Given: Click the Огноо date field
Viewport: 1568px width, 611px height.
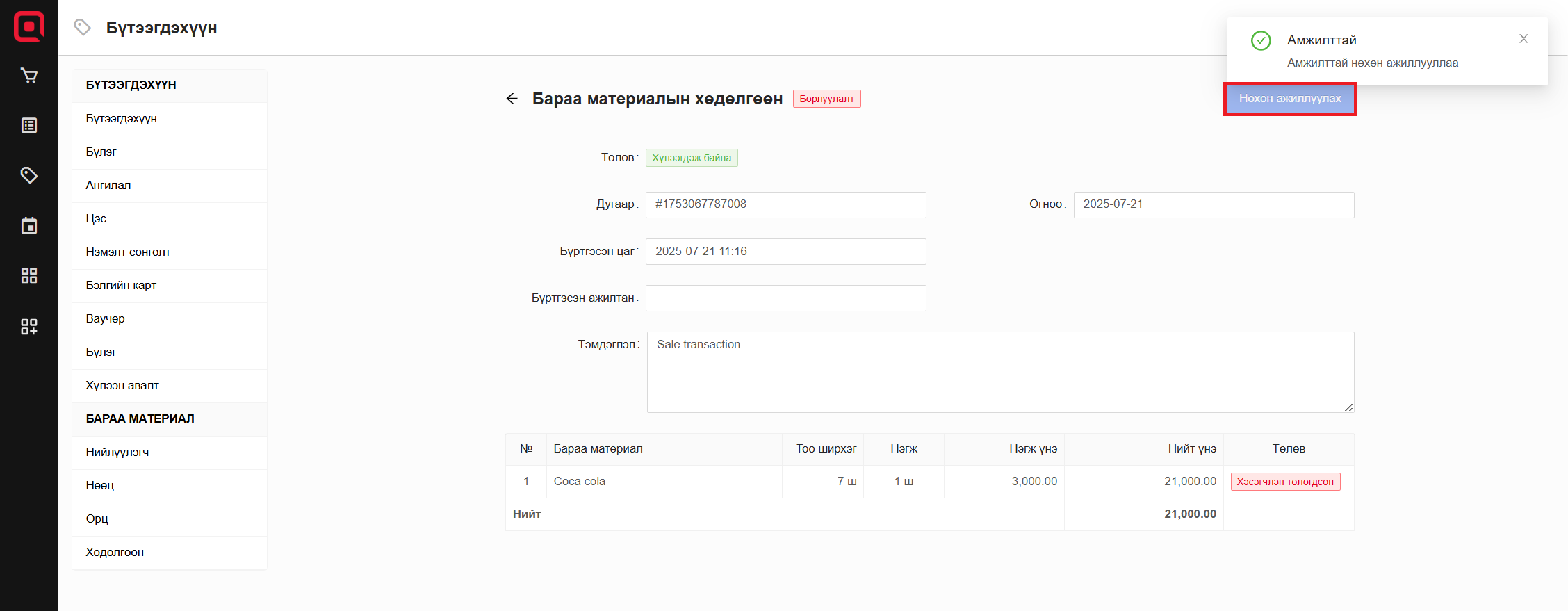Looking at the screenshot, I should click(x=1213, y=204).
